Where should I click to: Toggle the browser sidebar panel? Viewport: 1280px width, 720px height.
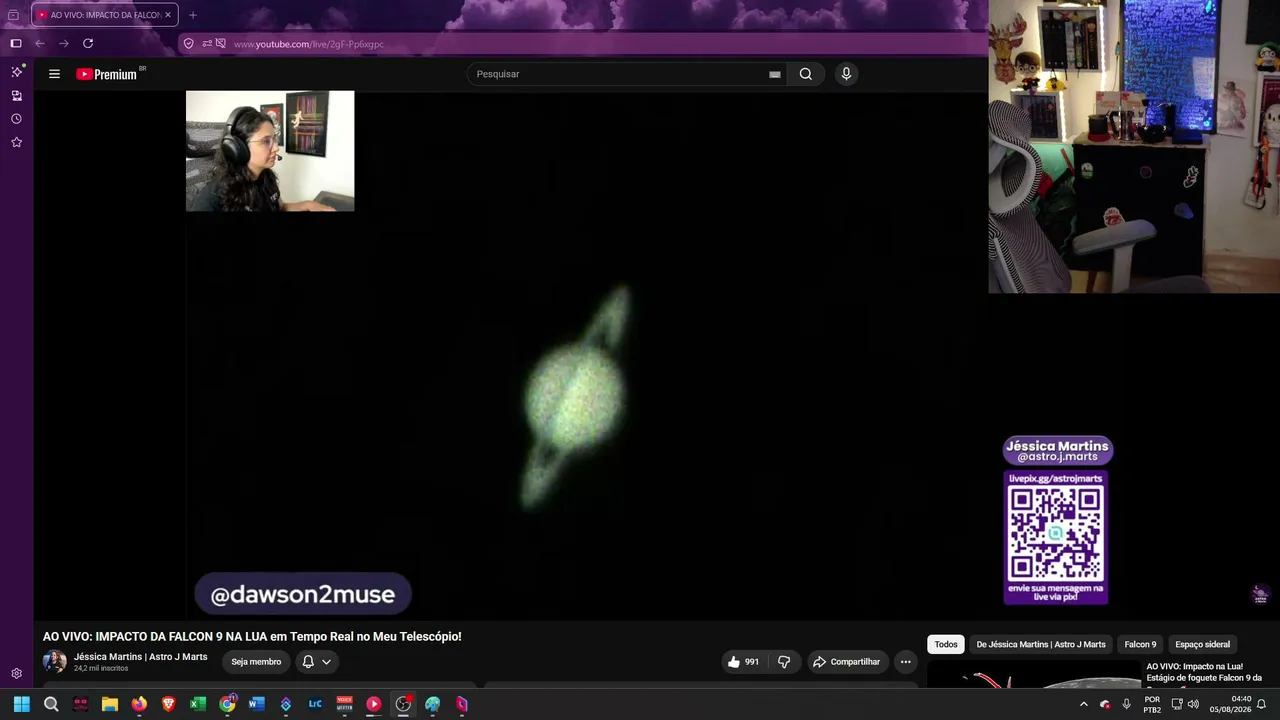pos(16,44)
